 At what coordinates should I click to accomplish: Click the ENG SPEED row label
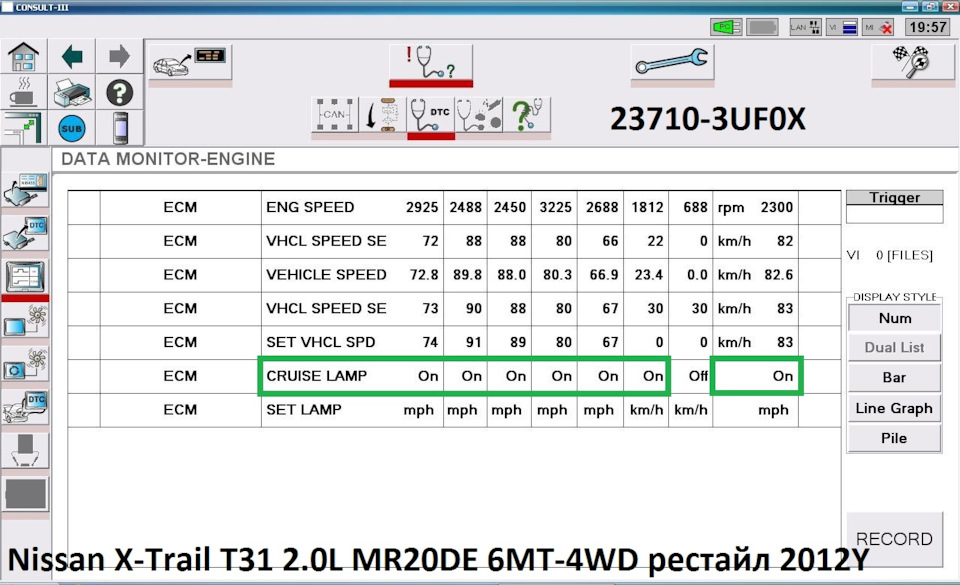(310, 207)
